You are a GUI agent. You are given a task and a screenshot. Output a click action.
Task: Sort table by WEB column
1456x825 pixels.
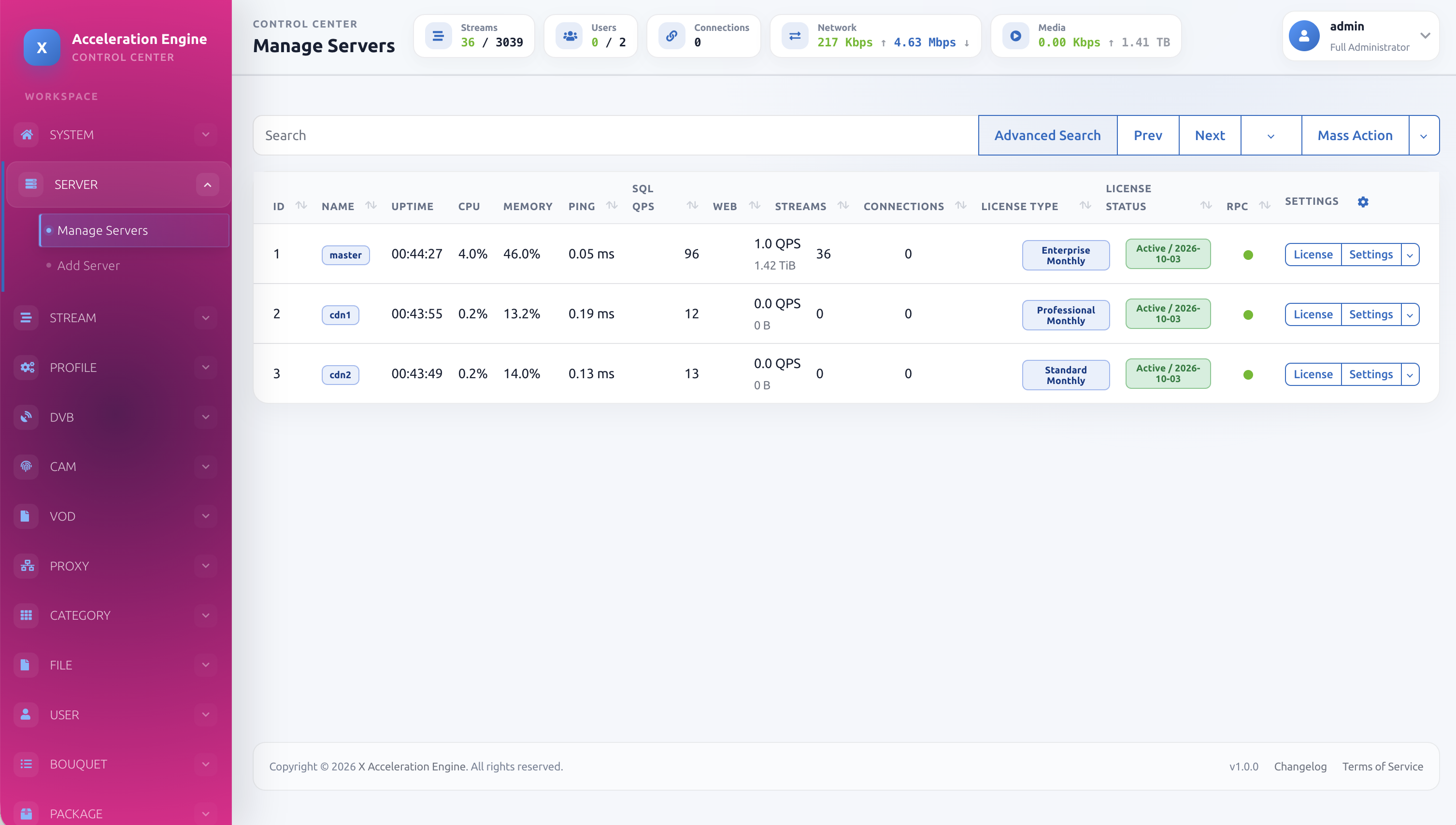(x=755, y=206)
